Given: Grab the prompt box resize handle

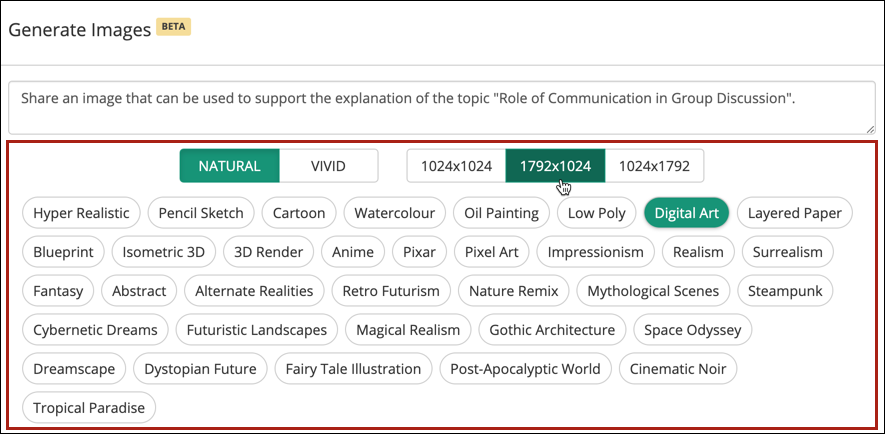Looking at the screenshot, I should click(871, 129).
